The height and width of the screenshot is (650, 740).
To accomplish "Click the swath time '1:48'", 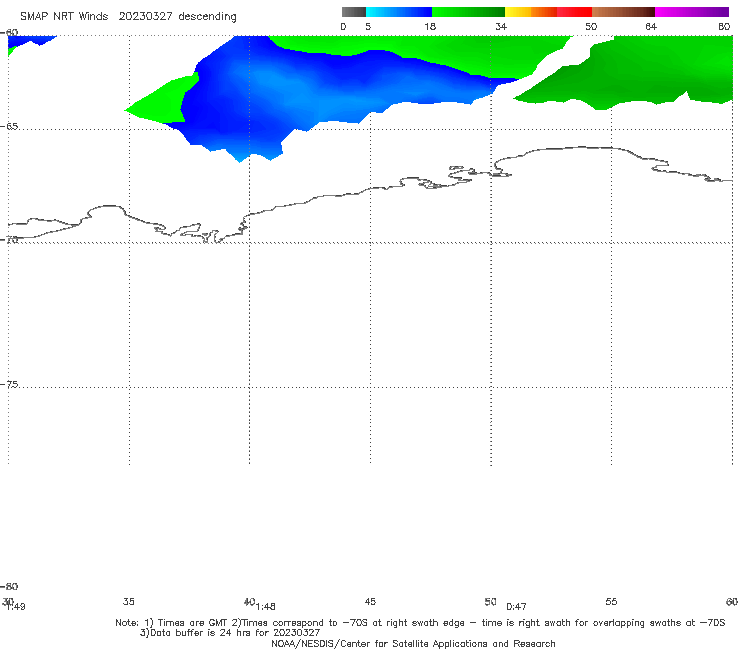I will pyautogui.click(x=266, y=607).
